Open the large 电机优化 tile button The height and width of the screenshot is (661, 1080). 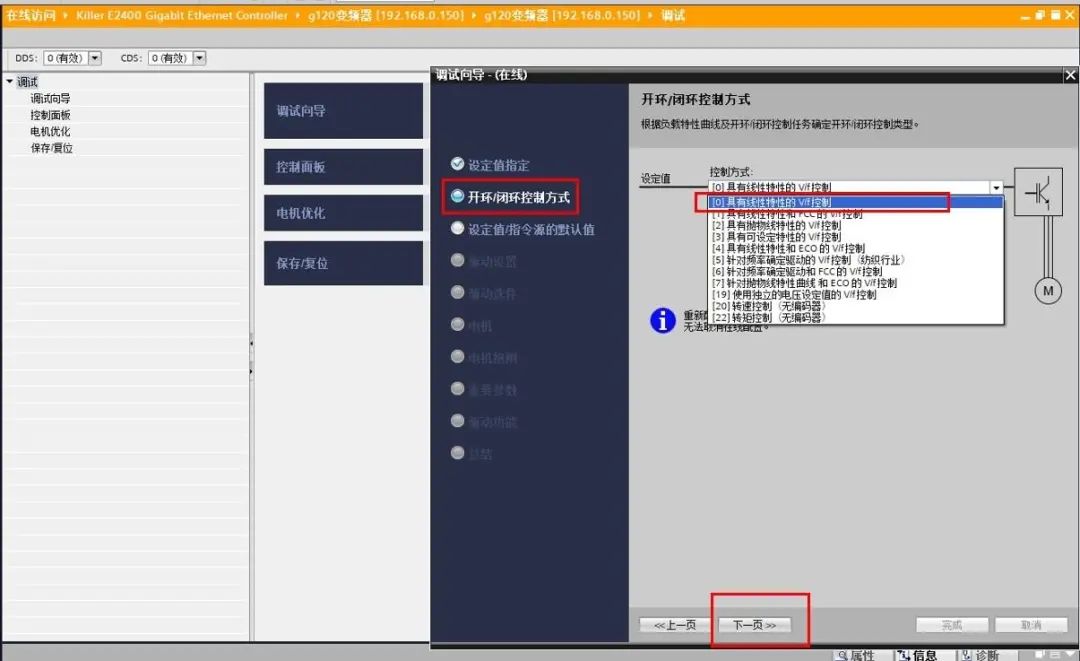[x=343, y=213]
